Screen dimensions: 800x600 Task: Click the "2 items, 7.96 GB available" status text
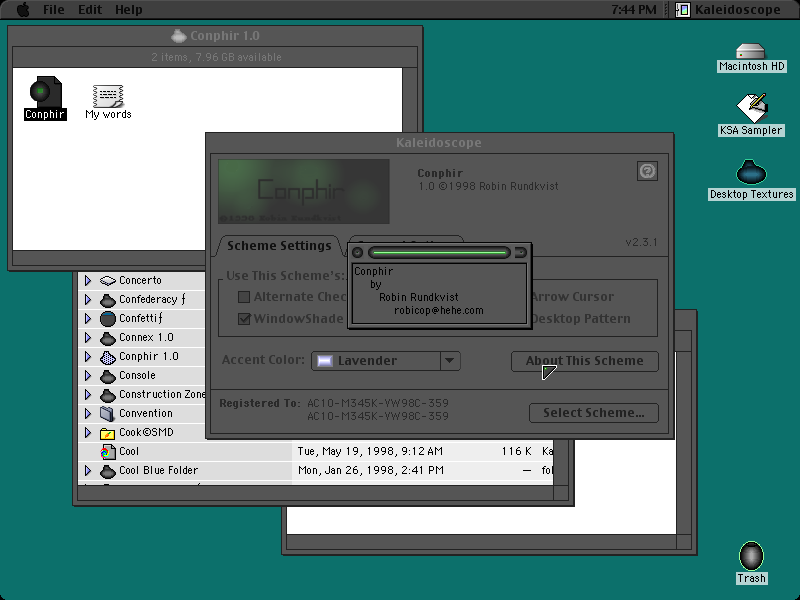pos(216,57)
